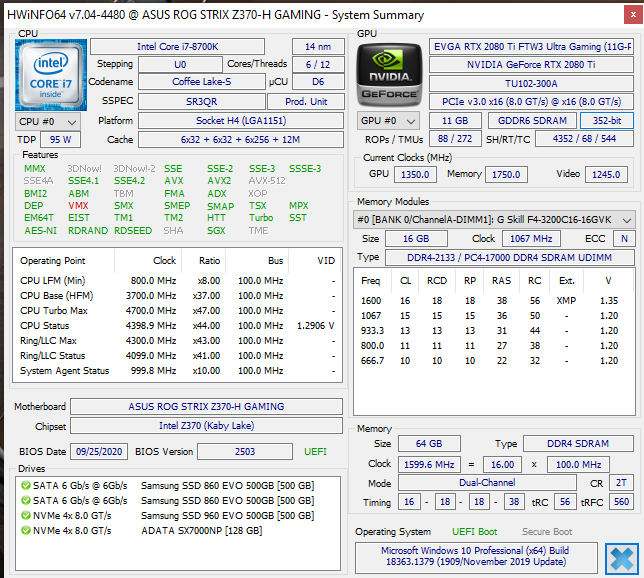Click the CPU LFM (Min) row
644x578 pixels.
point(177,281)
